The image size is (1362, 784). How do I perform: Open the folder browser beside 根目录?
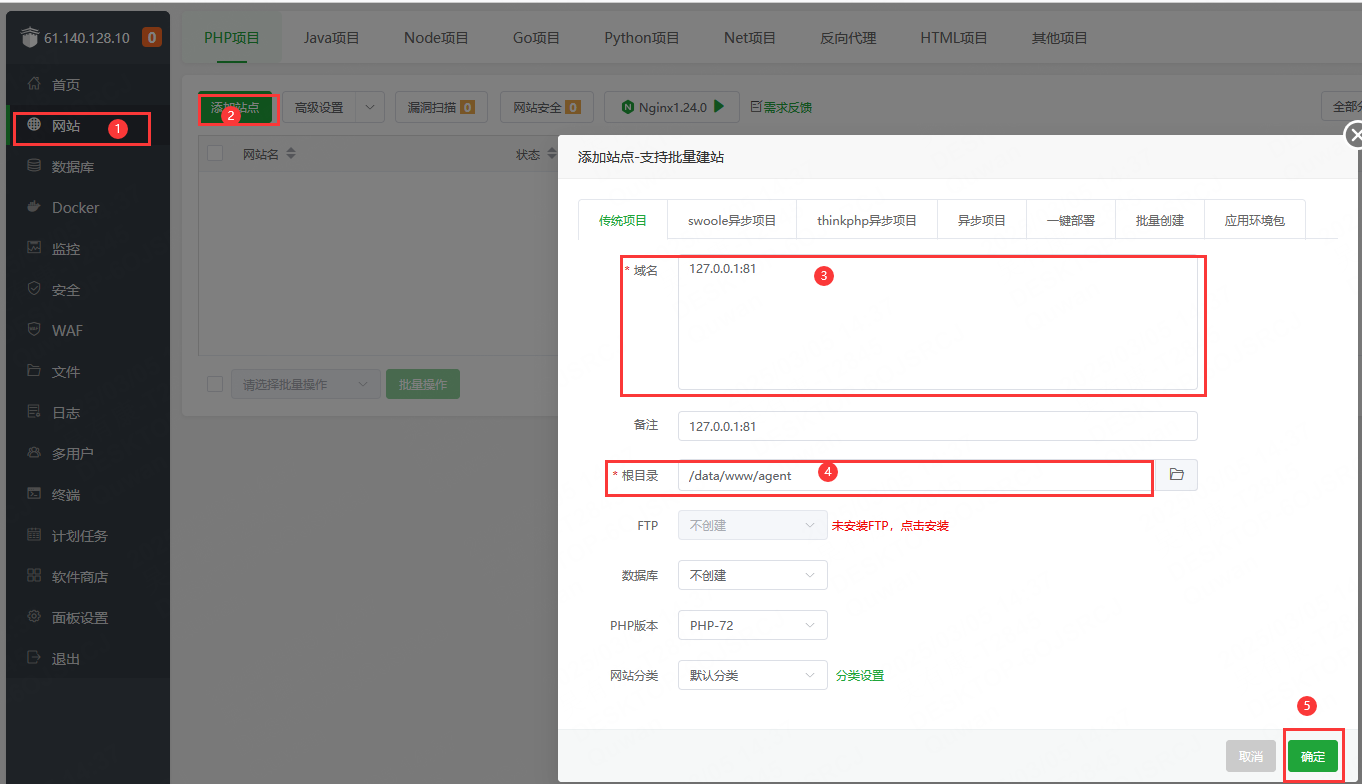pos(1176,475)
